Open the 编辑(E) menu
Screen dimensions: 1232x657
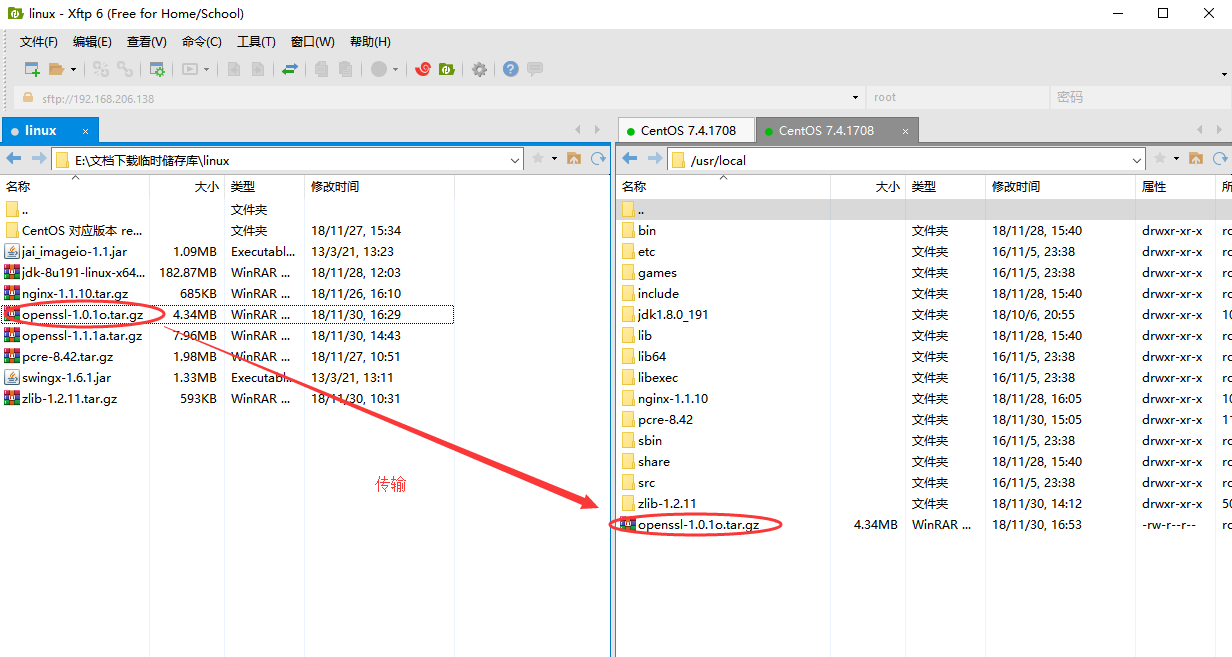[92, 42]
